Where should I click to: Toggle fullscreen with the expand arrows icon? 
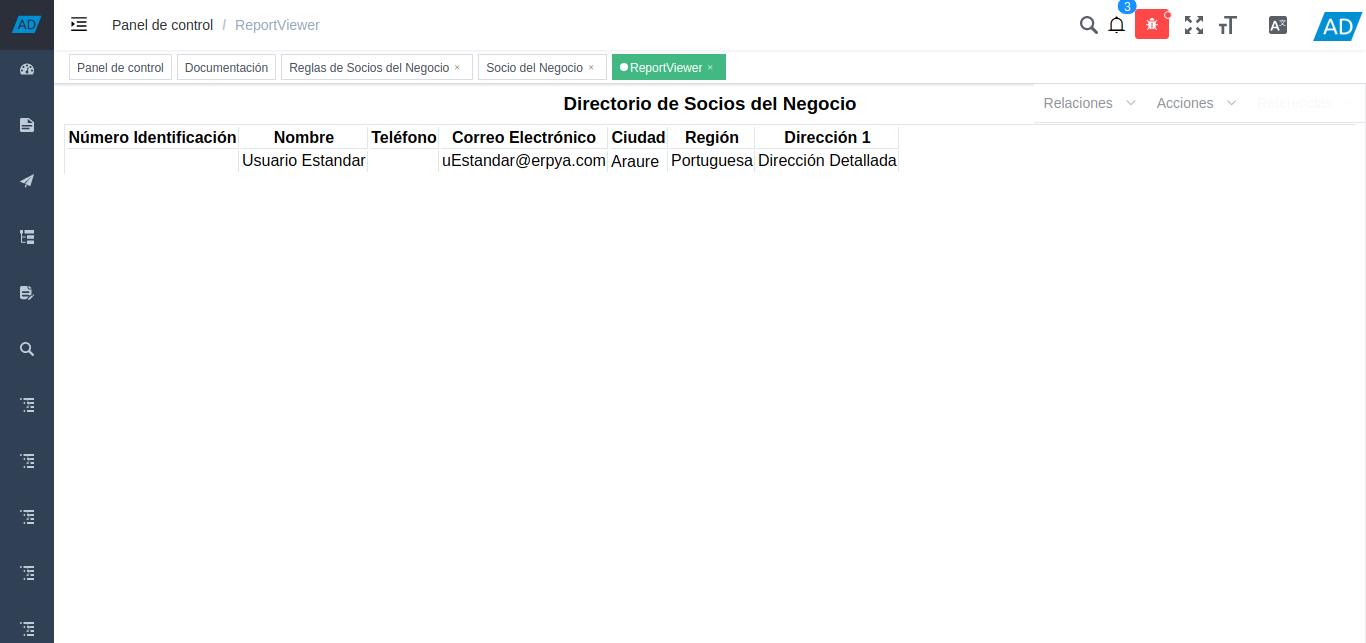point(1194,25)
